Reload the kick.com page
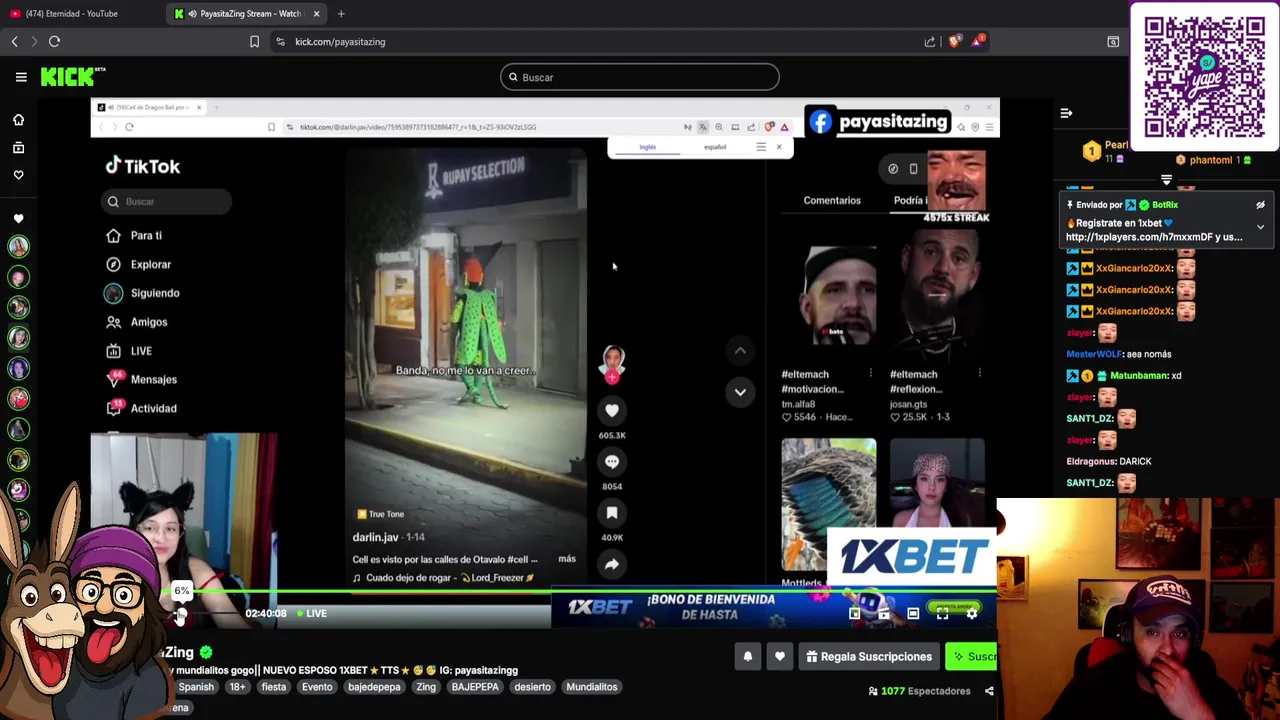Screen dimensions: 1280x720 (x=54, y=41)
